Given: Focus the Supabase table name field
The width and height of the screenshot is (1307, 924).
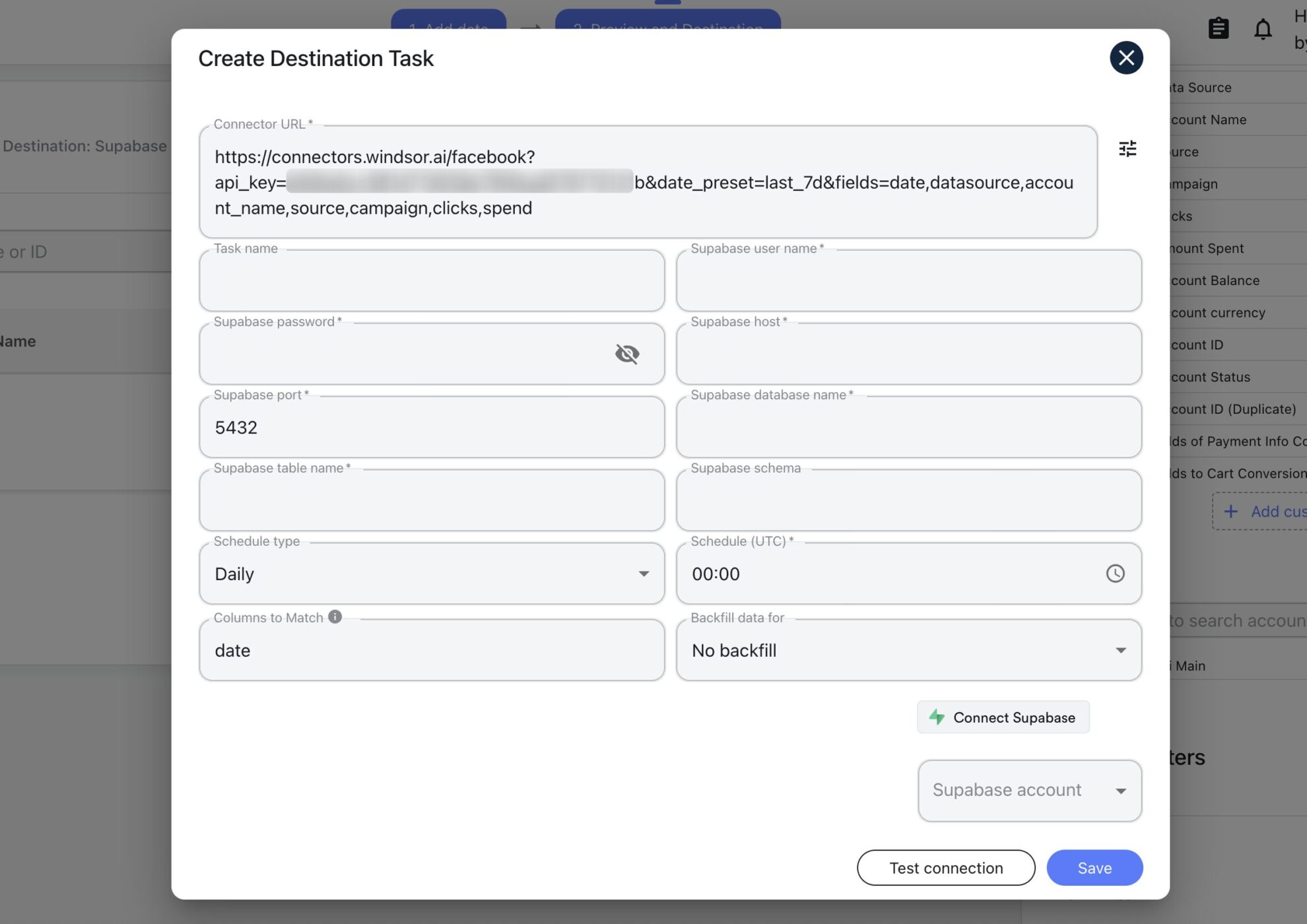Looking at the screenshot, I should (432, 500).
